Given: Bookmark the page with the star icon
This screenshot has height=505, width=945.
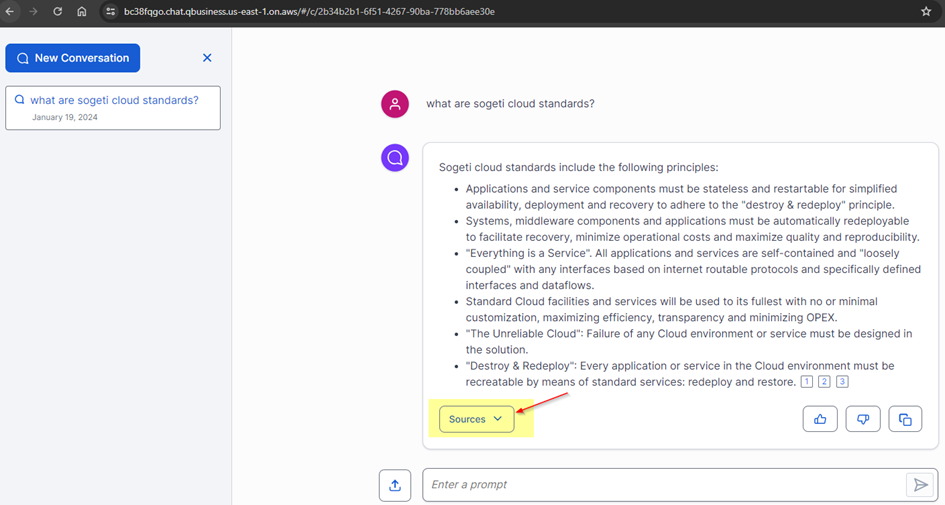Looking at the screenshot, I should click(x=926, y=11).
